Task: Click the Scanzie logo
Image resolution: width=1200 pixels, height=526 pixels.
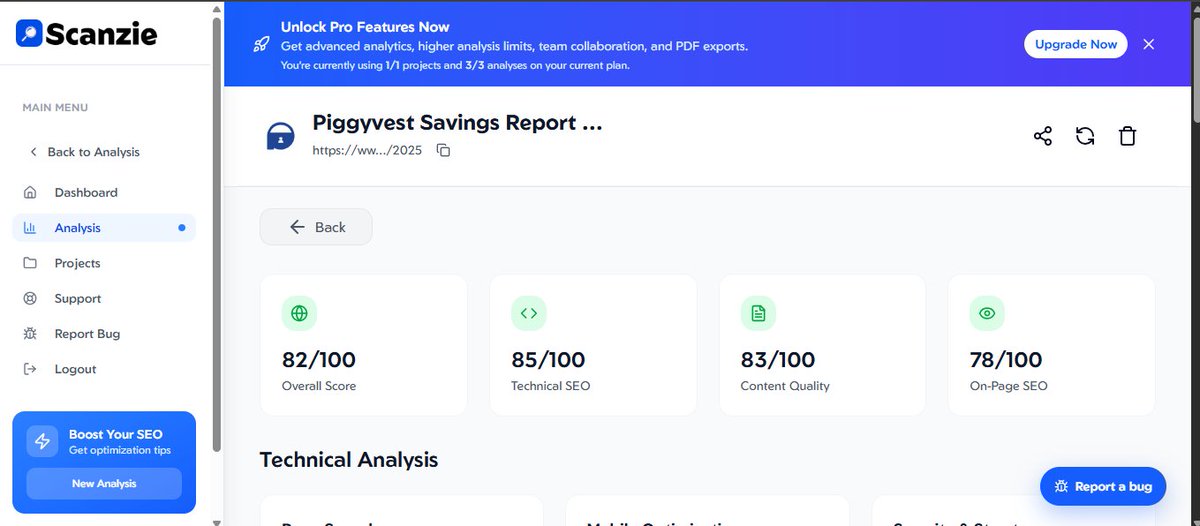Action: tap(87, 33)
